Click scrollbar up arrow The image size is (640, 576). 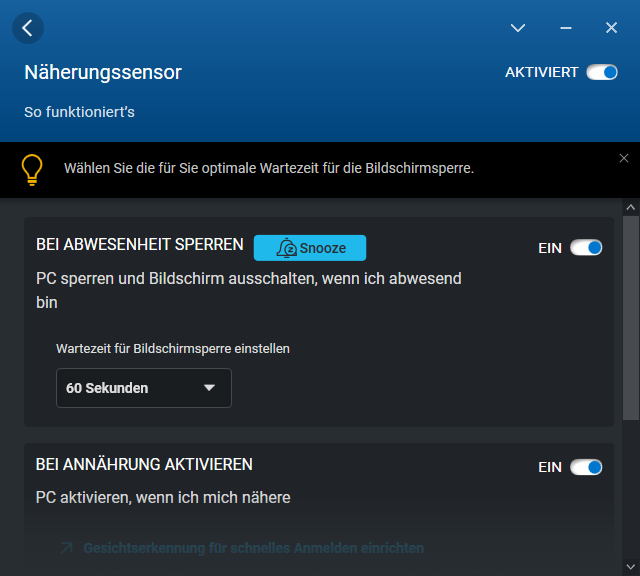631,207
